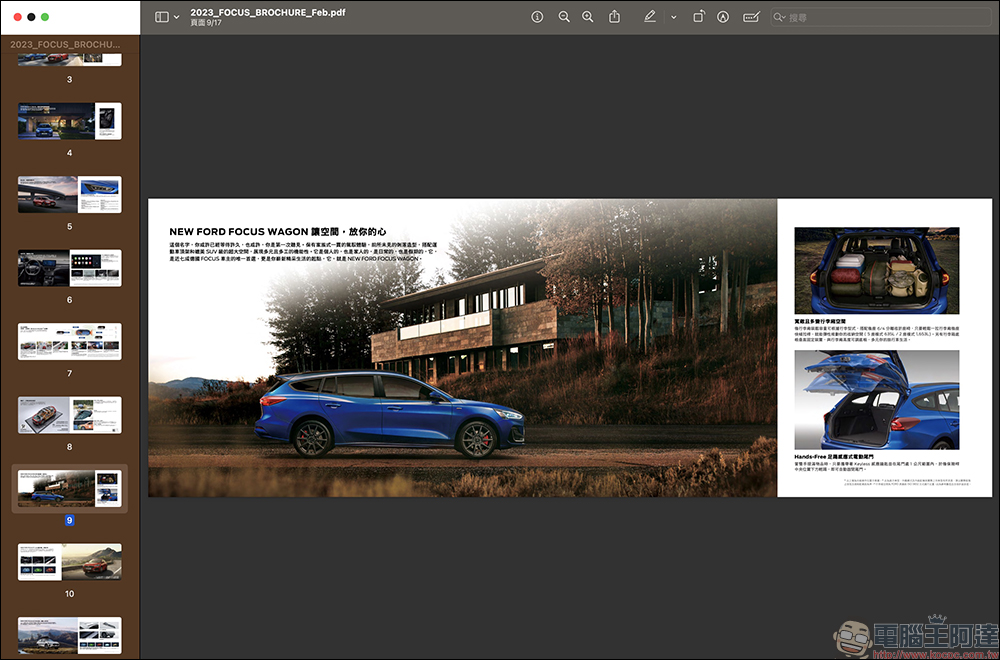The width and height of the screenshot is (1000, 660).
Task: Open page 7 thumbnail in sidebar
Action: tap(70, 342)
